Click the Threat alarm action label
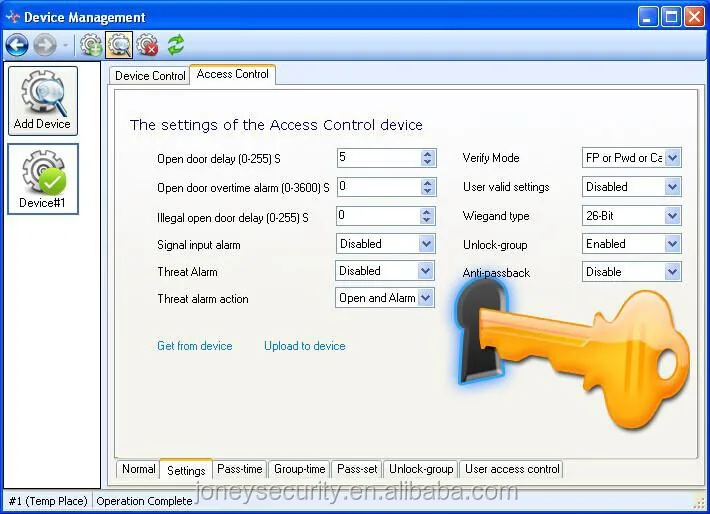 203,299
